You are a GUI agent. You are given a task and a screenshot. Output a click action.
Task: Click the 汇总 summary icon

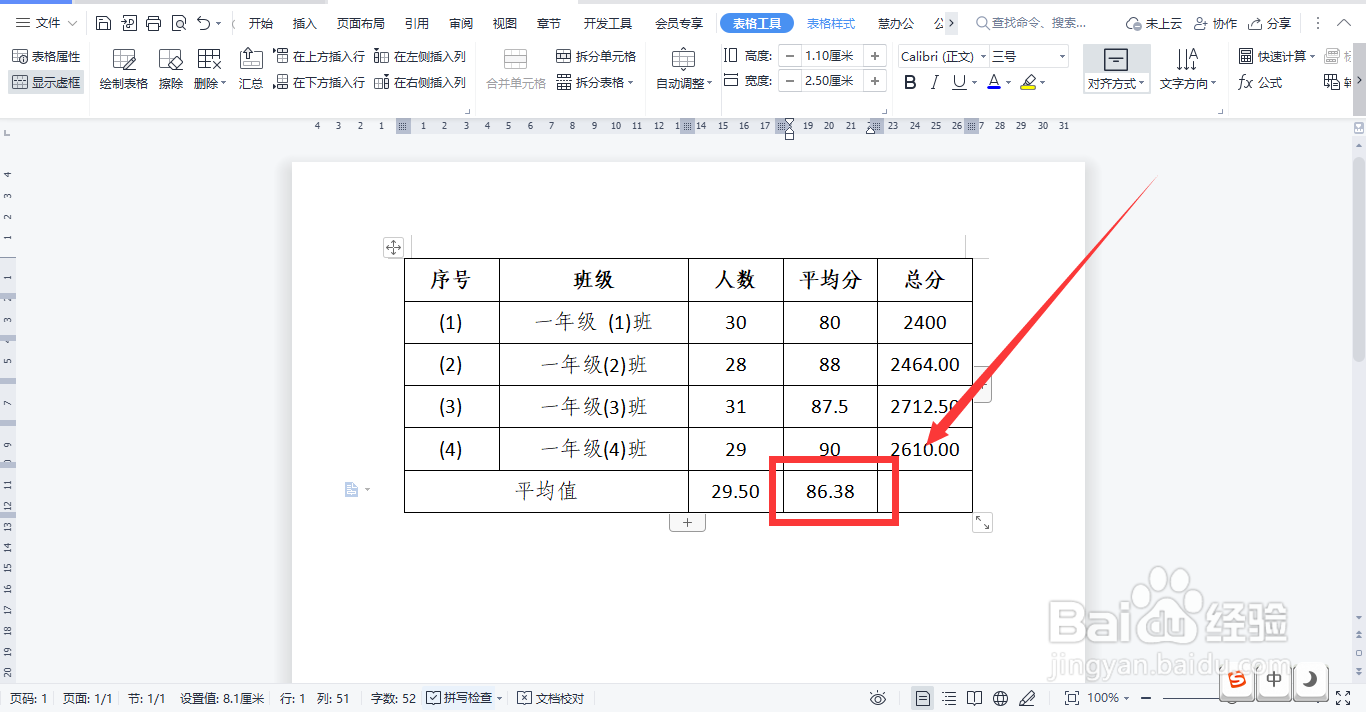[251, 70]
